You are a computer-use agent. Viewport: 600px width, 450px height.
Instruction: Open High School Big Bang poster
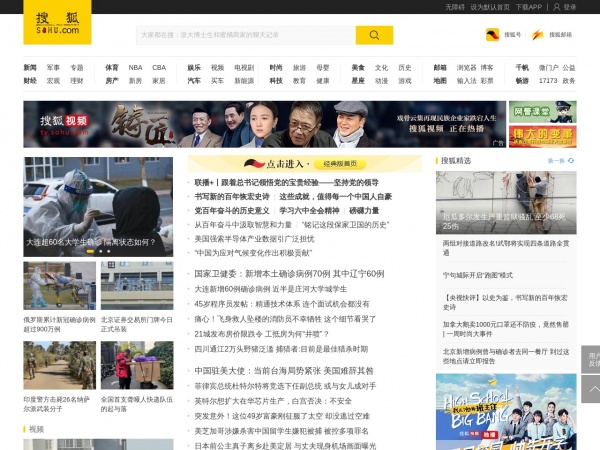506,412
